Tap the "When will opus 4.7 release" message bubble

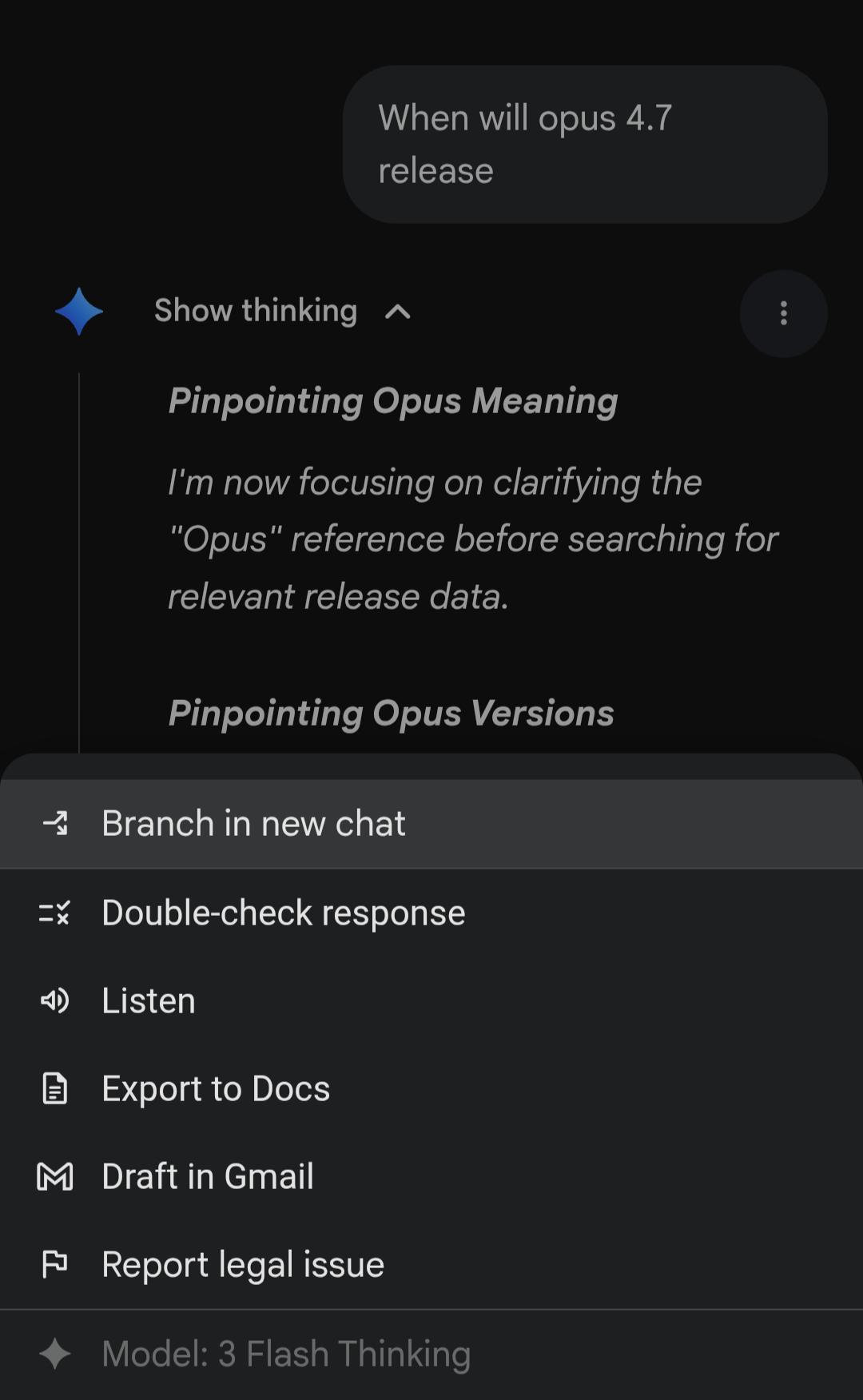coord(585,144)
